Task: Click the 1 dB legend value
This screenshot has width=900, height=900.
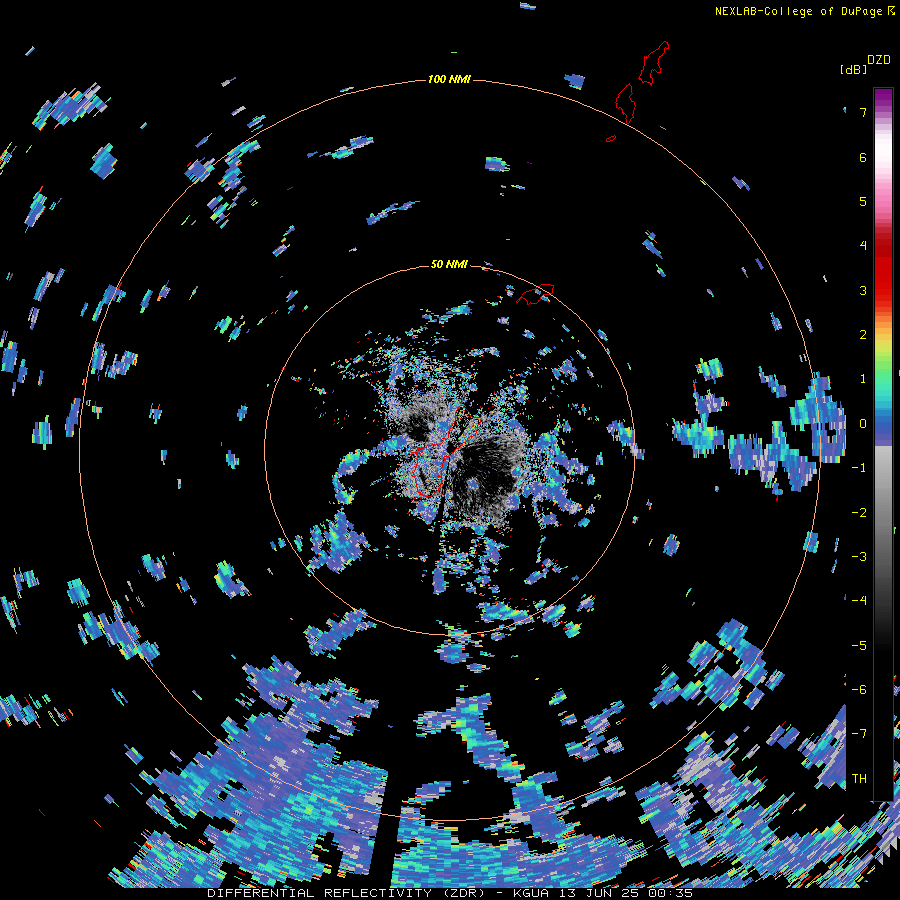Action: [x=863, y=379]
